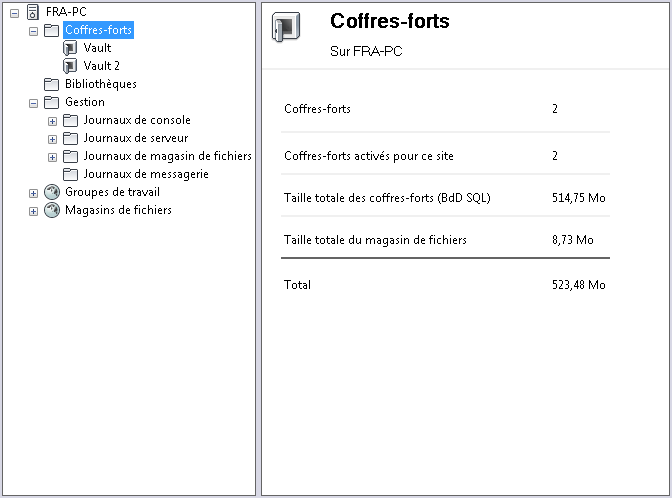Collapse the Gestion tree node
The height and width of the screenshot is (498, 672).
coord(33,102)
